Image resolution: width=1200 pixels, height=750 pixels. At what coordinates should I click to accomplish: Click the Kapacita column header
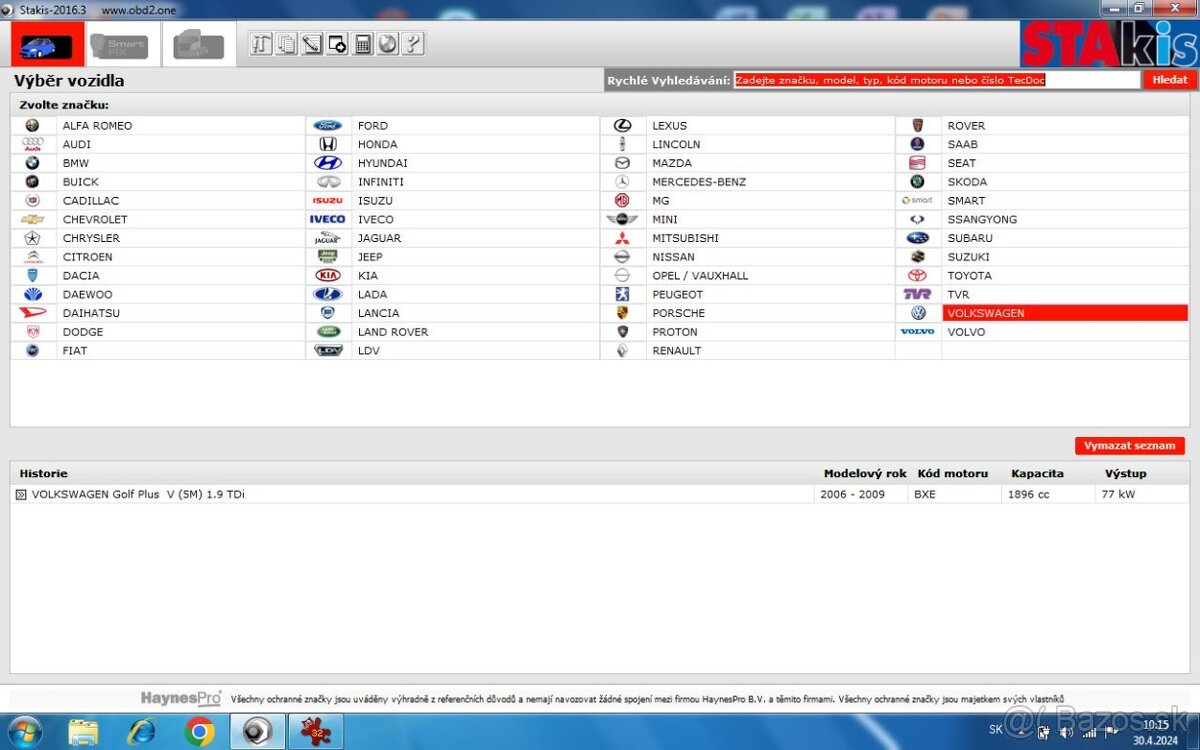coord(1037,474)
